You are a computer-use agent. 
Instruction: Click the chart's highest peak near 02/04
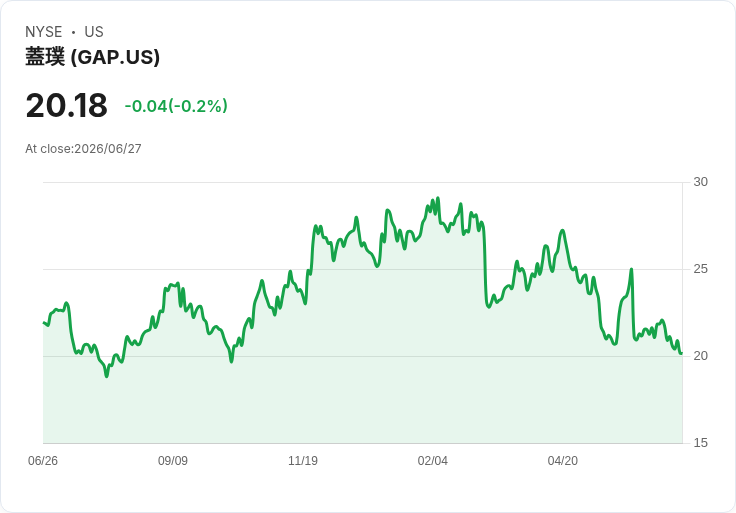(438, 198)
